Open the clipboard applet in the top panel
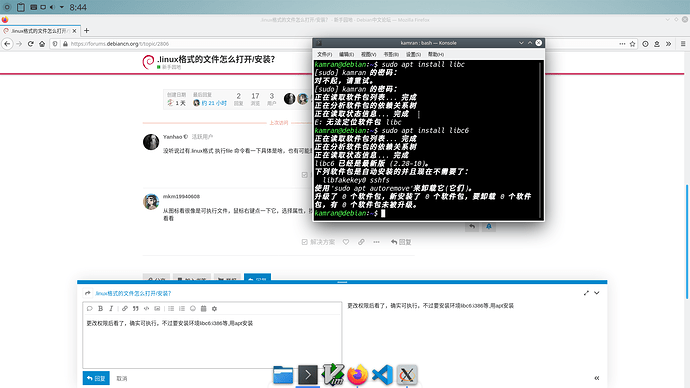Viewport: 690px width, 388px height. point(21,7)
